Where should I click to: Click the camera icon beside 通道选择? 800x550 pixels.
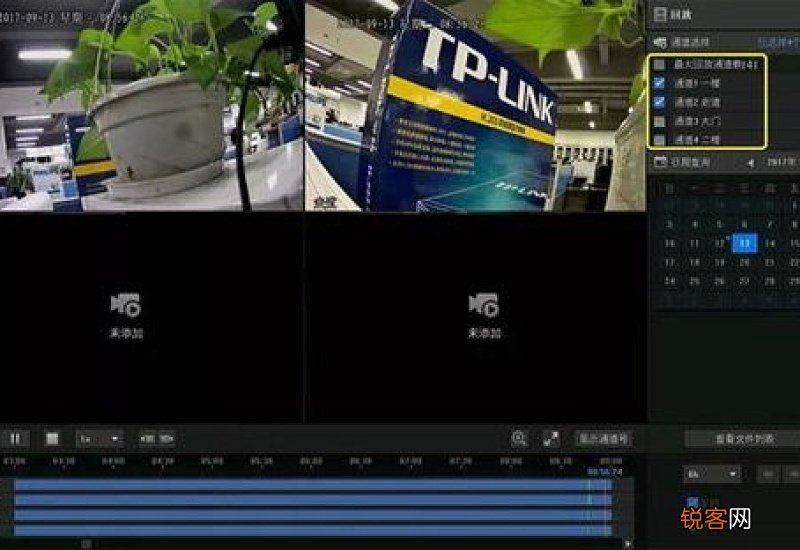click(660, 42)
